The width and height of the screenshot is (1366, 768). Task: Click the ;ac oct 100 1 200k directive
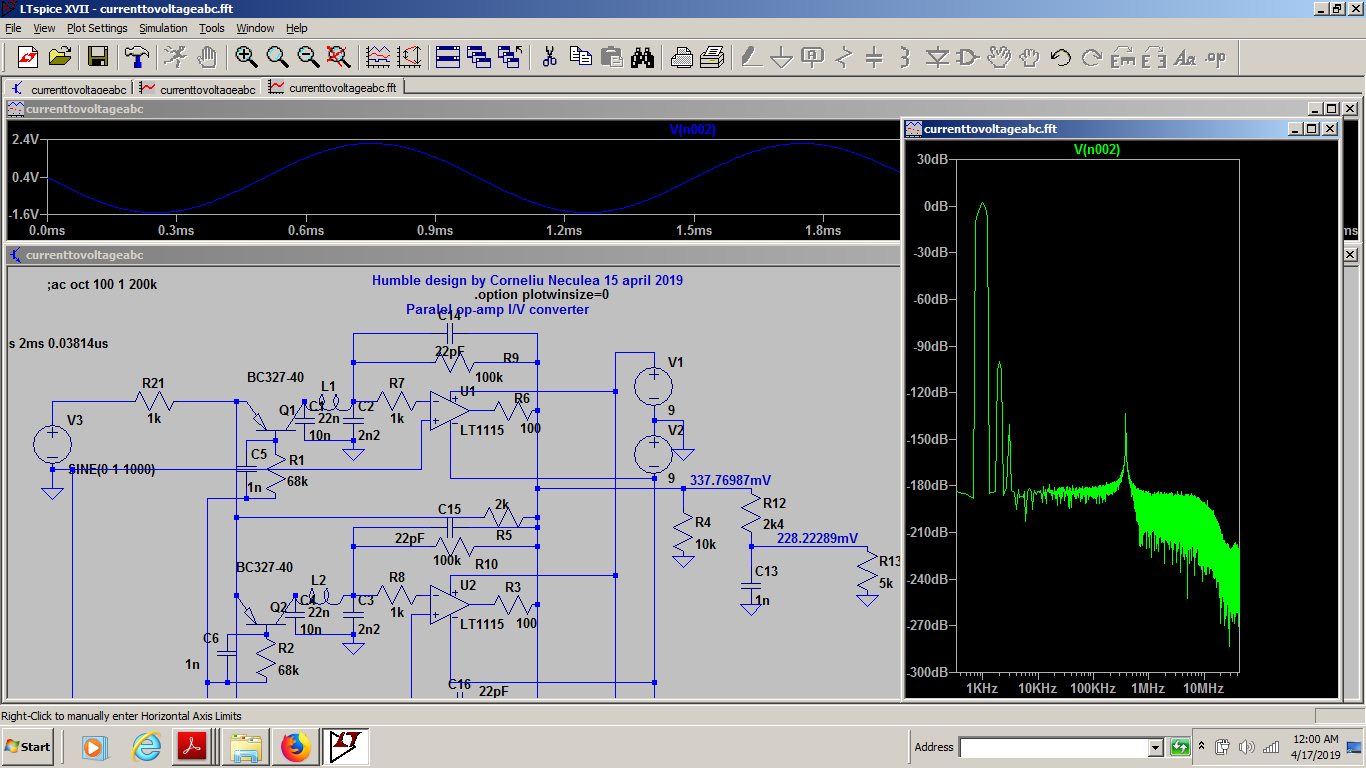(x=102, y=285)
